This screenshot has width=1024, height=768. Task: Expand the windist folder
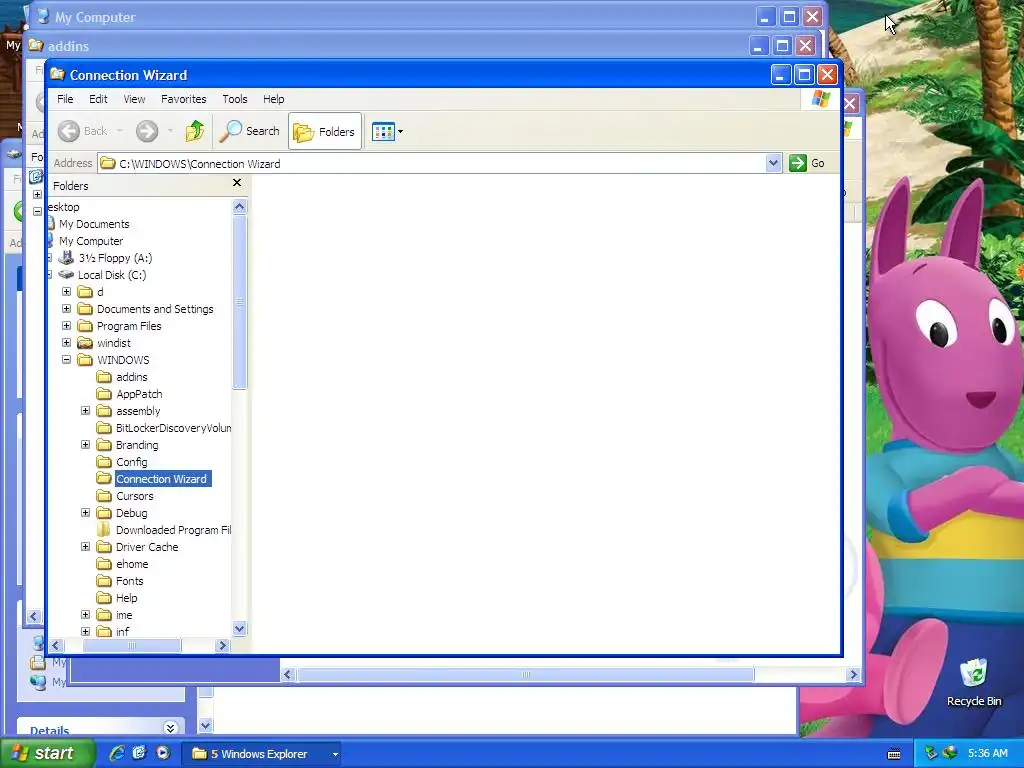67,343
